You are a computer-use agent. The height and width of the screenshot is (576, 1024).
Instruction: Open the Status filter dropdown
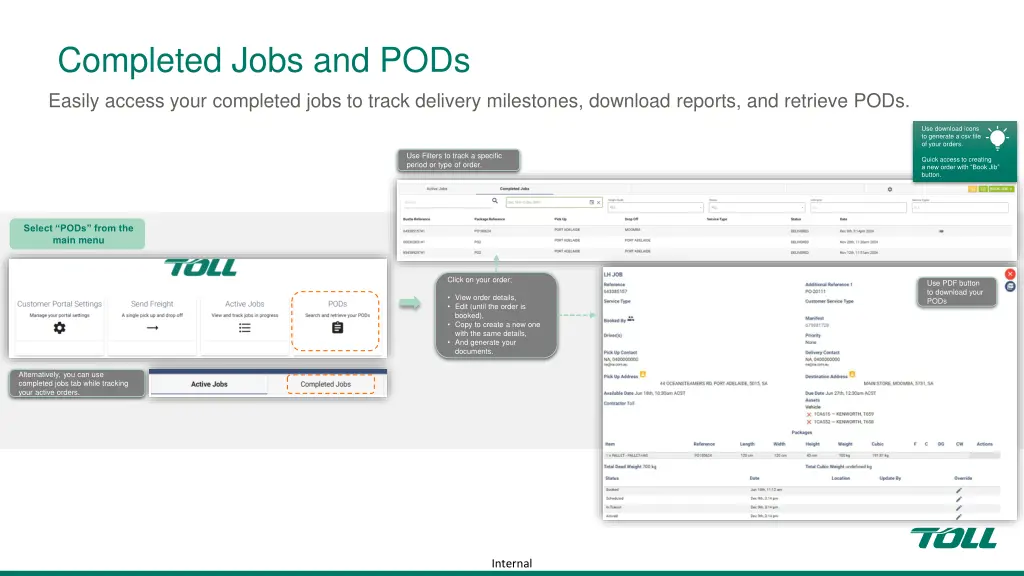tap(756, 208)
